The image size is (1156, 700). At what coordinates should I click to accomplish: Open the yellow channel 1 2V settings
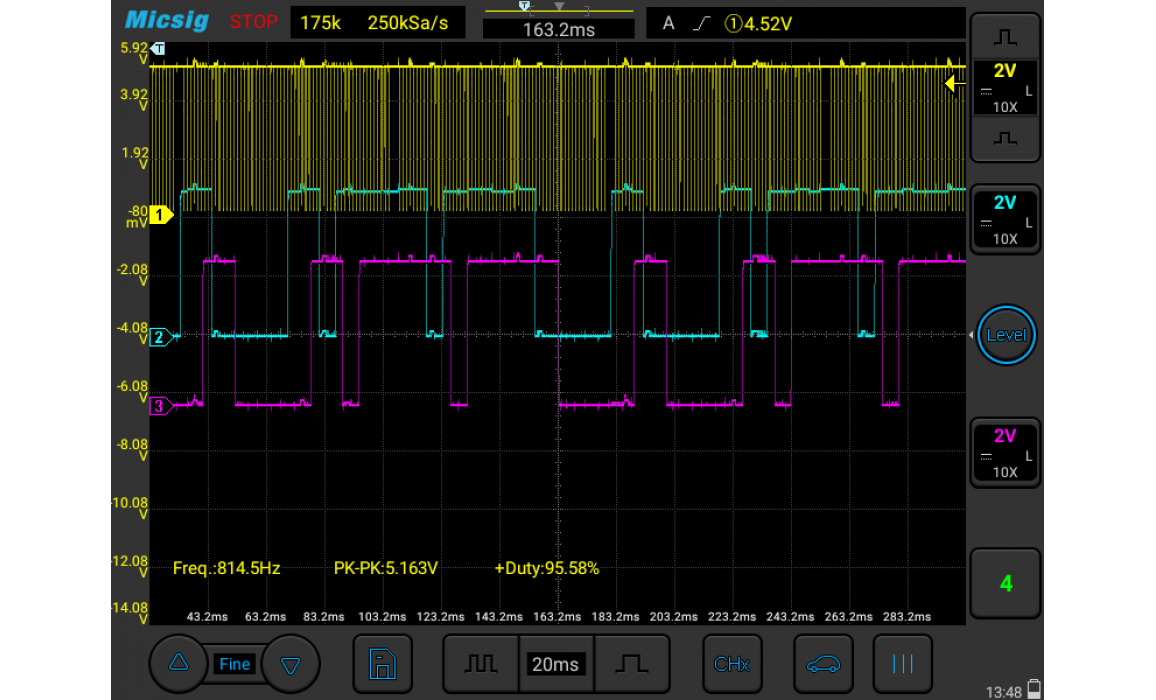[x=1005, y=87]
